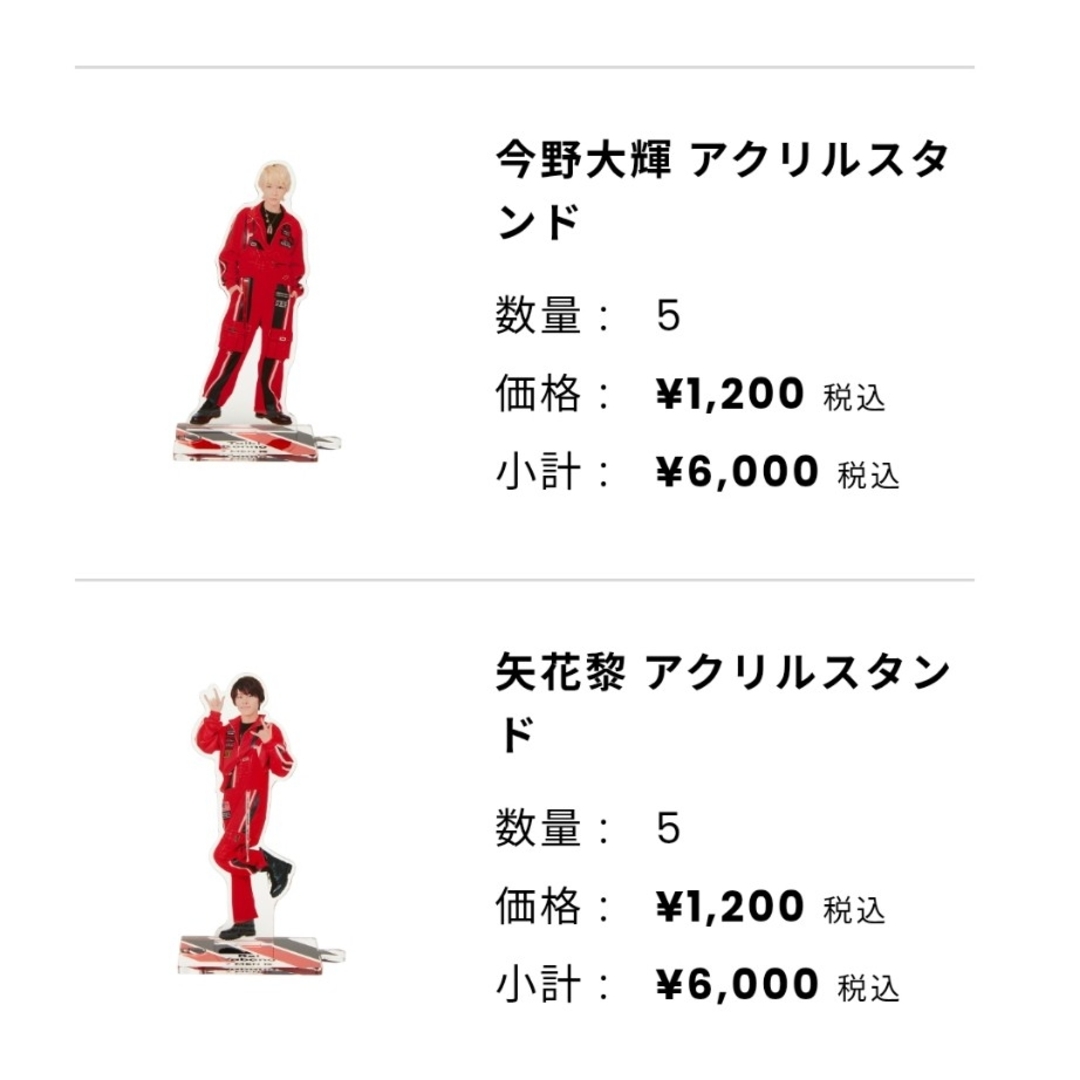This screenshot has width=1080, height=1080.
Task: Click the 価格 label under 今野大輝 item
Action: pyautogui.click(x=539, y=393)
